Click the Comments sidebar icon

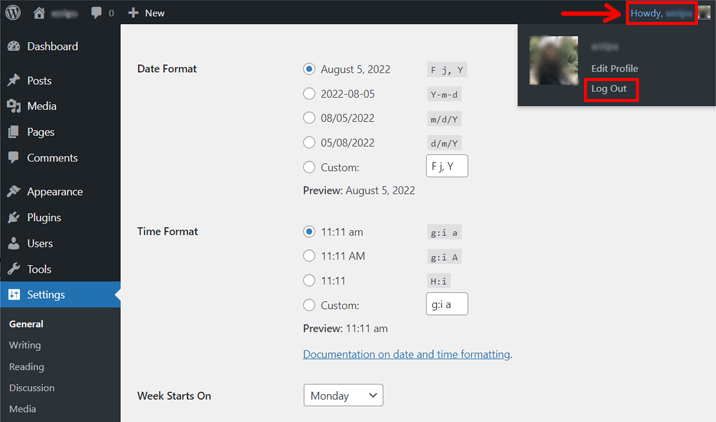[x=14, y=158]
